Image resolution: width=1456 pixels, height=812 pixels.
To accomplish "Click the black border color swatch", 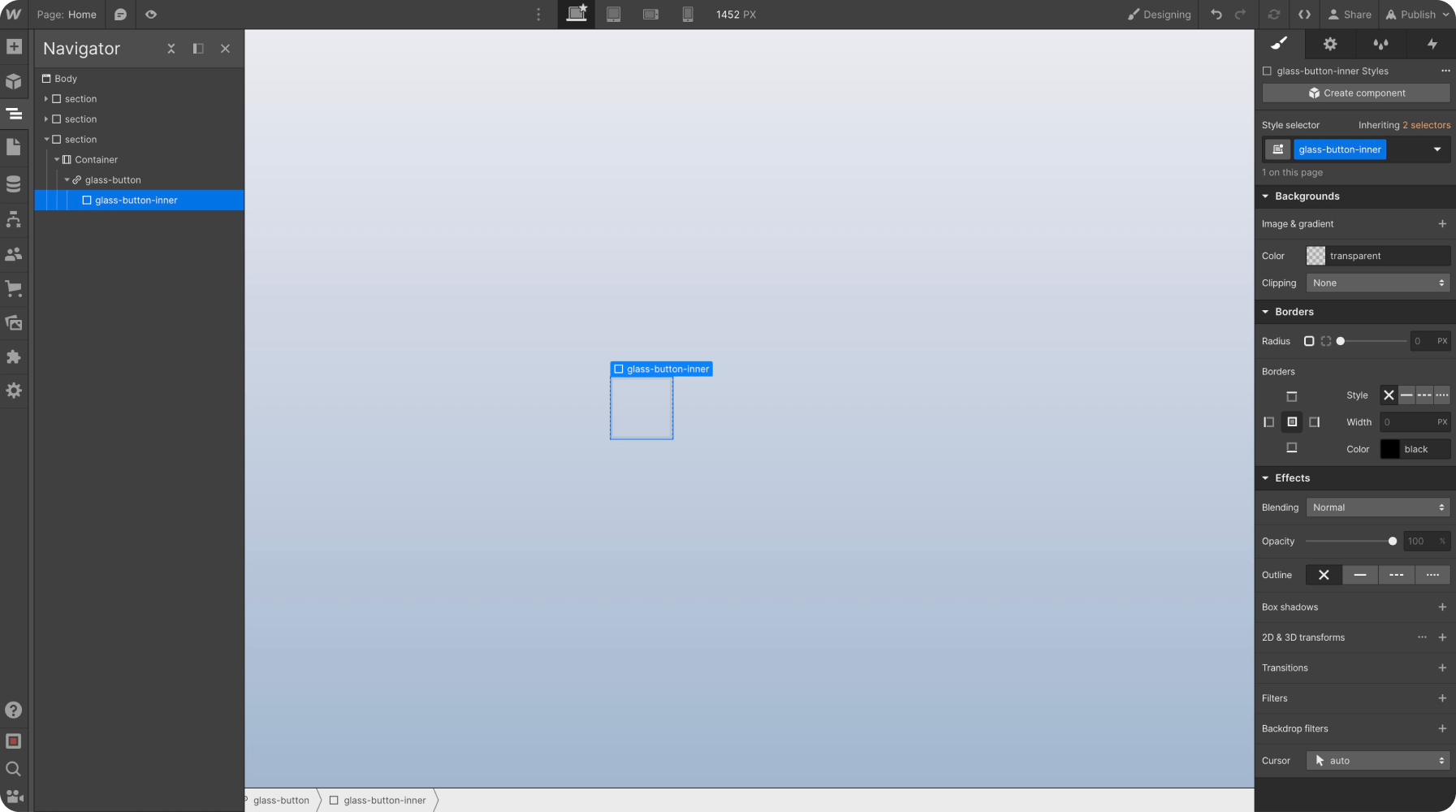I will coord(1390,449).
